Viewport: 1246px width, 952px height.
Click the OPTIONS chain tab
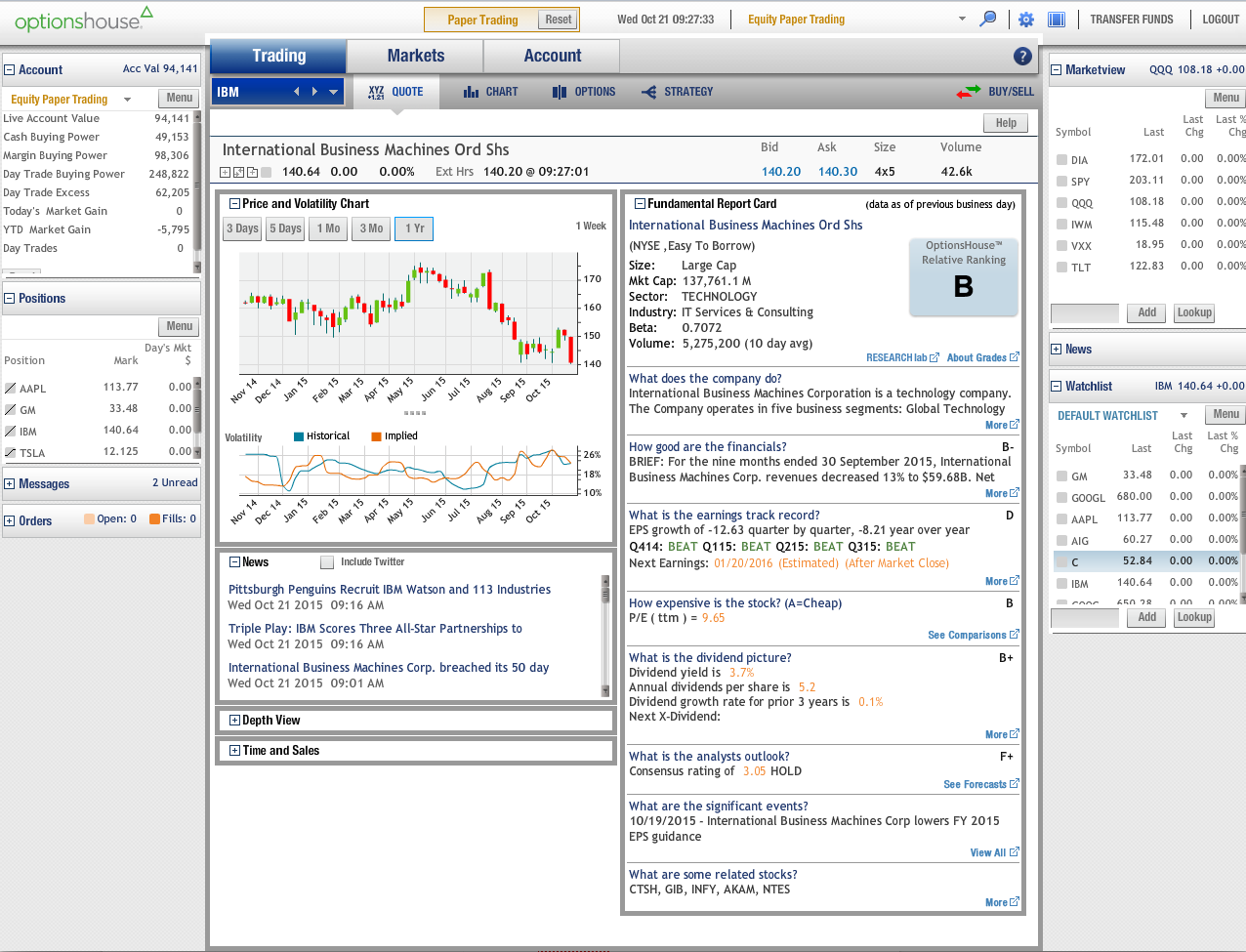tap(584, 92)
